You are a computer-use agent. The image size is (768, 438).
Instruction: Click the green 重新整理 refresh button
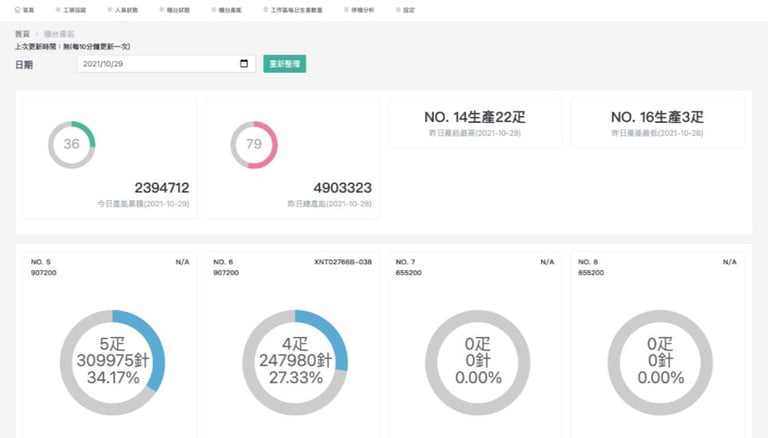click(x=285, y=64)
